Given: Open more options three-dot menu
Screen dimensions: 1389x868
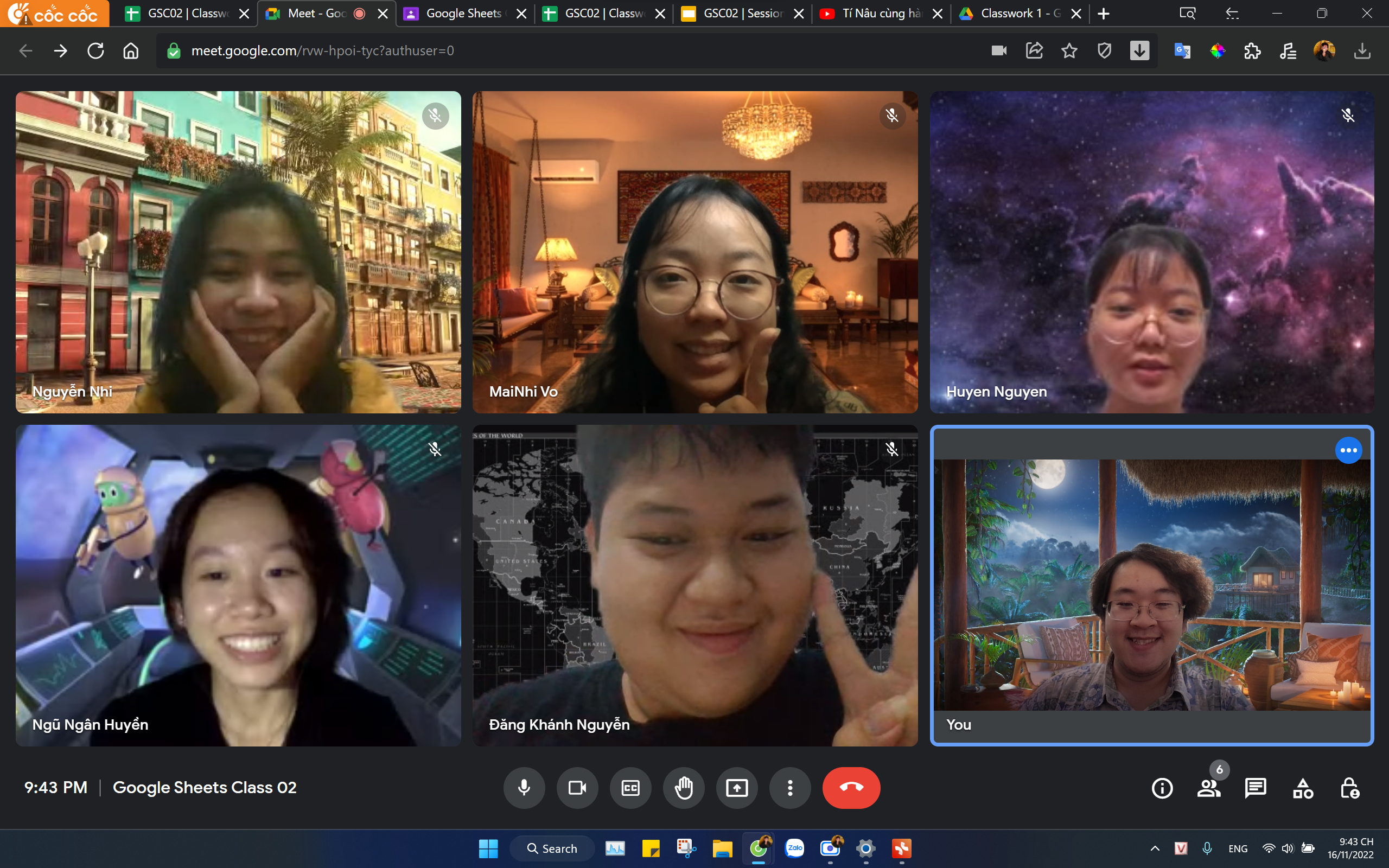Looking at the screenshot, I should point(790,788).
